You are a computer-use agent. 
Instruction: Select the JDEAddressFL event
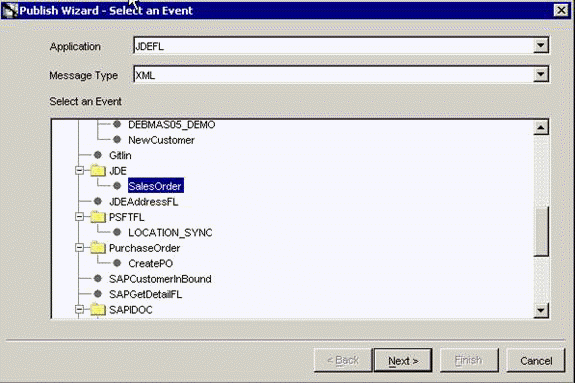(144, 202)
